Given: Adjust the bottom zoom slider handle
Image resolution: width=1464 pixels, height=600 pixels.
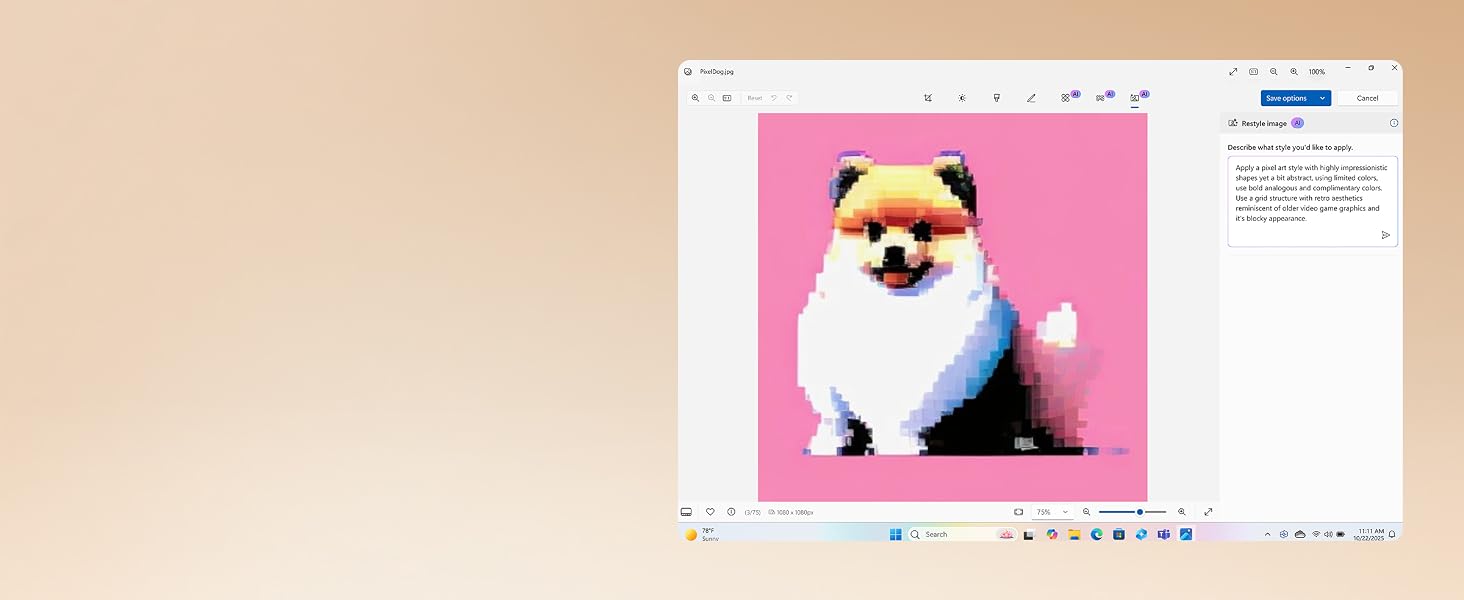Looking at the screenshot, I should click(1140, 512).
